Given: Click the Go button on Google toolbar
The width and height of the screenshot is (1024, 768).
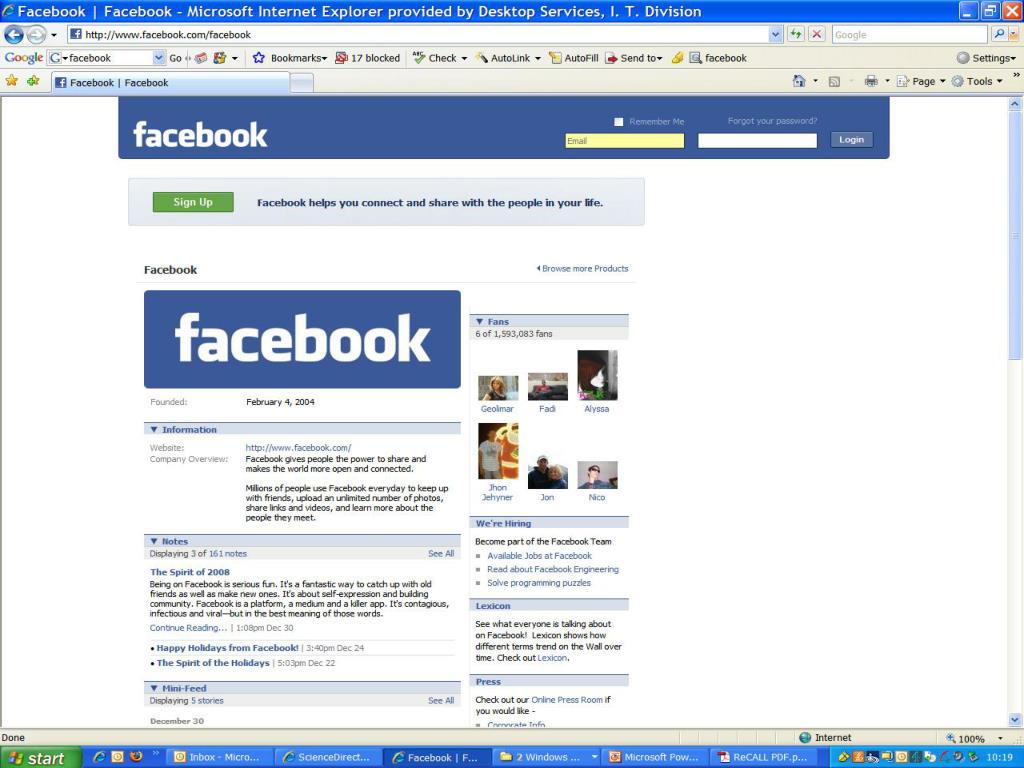Looking at the screenshot, I should (x=176, y=58).
